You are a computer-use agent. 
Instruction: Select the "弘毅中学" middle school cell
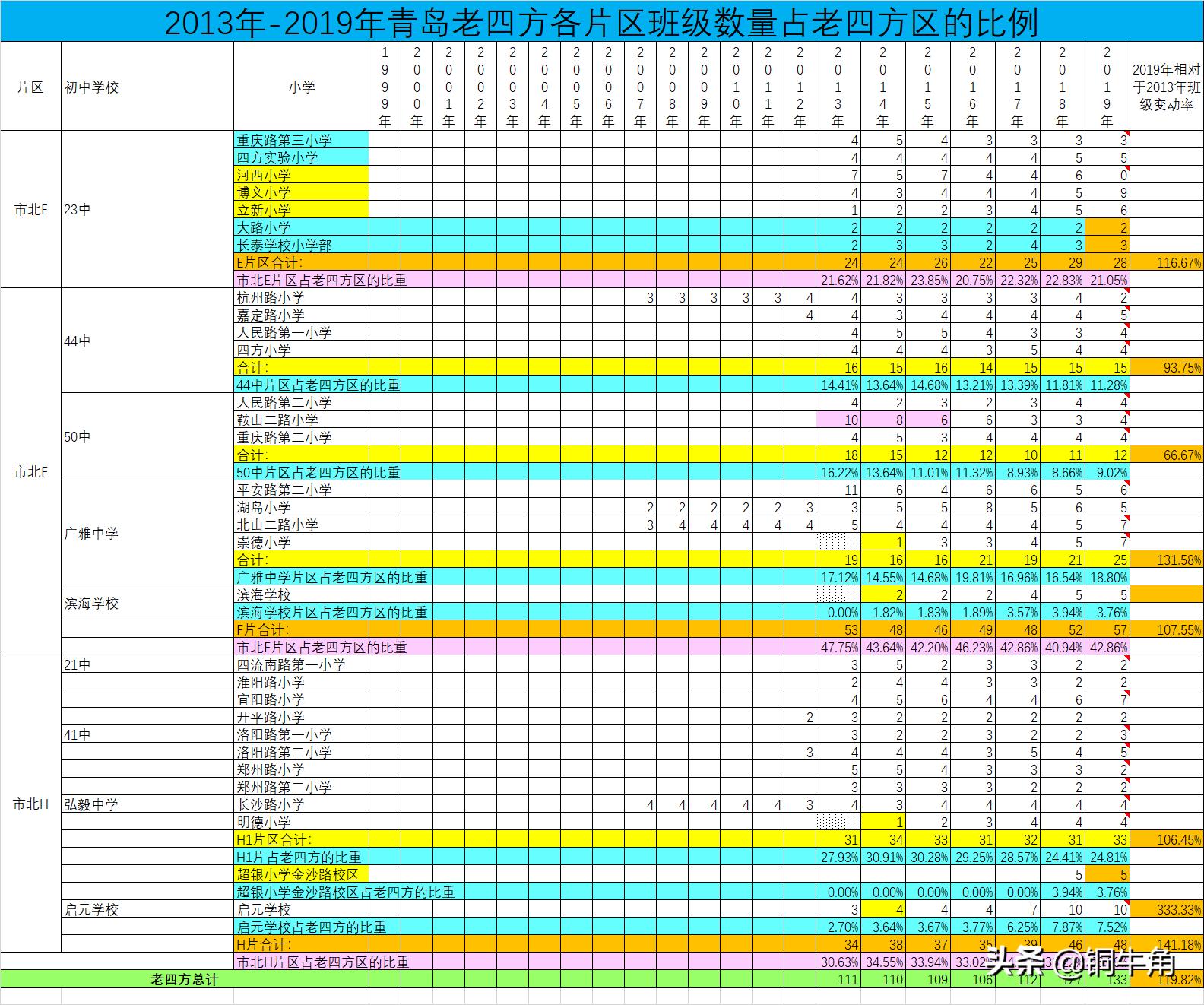(147, 804)
